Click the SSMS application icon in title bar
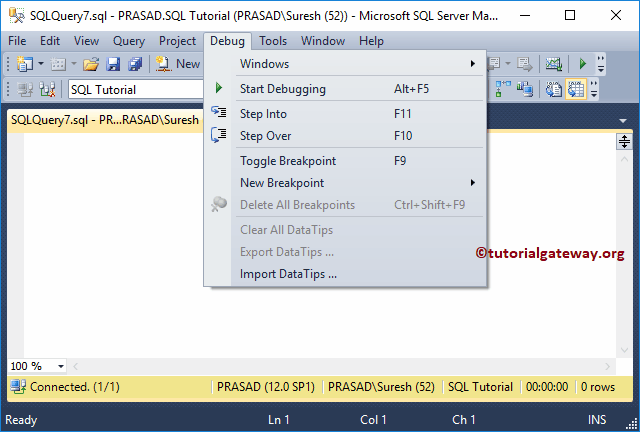The width and height of the screenshot is (640, 432). click(17, 16)
